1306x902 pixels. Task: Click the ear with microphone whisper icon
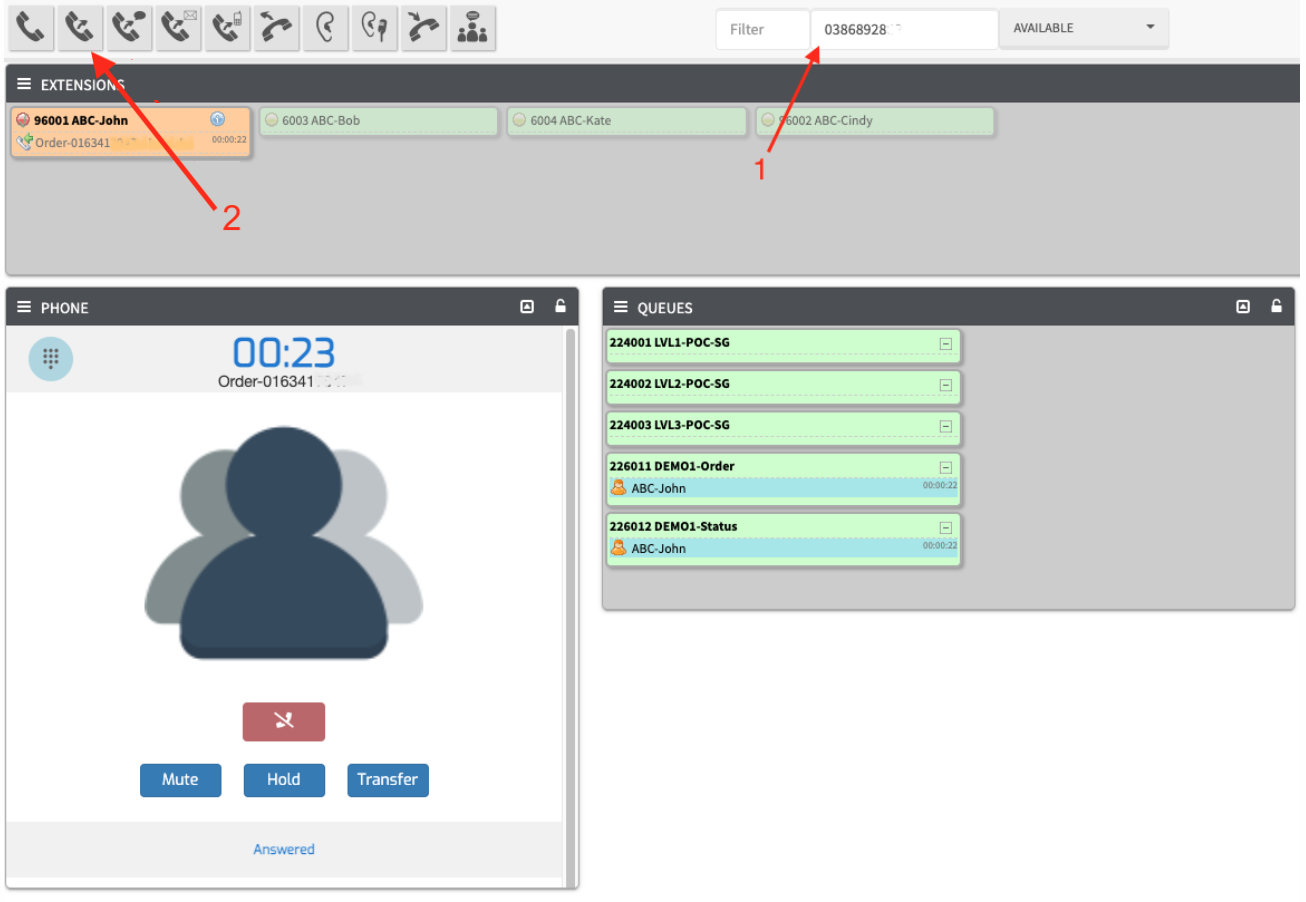(374, 29)
